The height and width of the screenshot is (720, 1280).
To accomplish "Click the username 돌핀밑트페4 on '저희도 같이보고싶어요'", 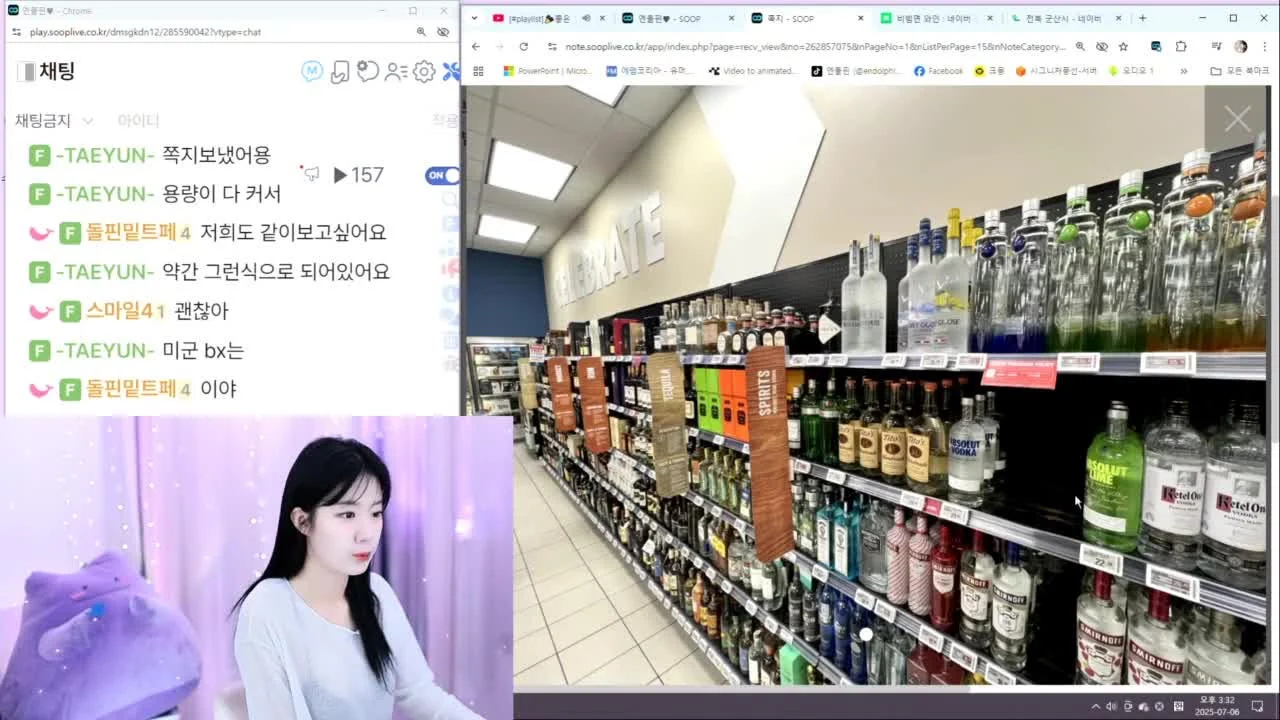I will [x=138, y=232].
